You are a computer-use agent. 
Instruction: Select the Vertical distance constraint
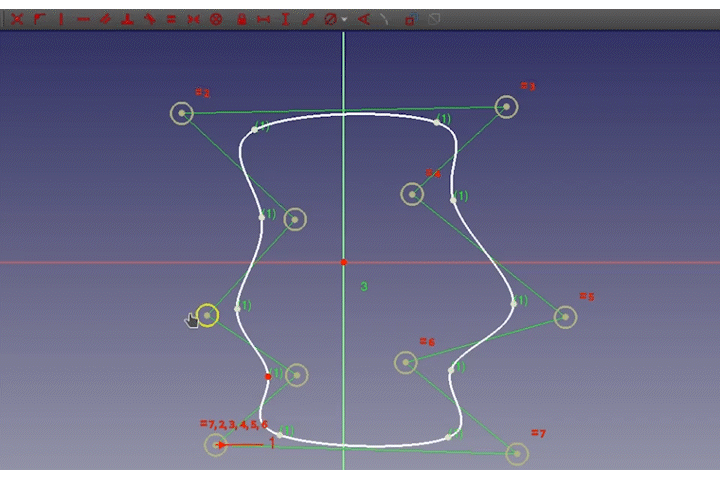click(286, 18)
